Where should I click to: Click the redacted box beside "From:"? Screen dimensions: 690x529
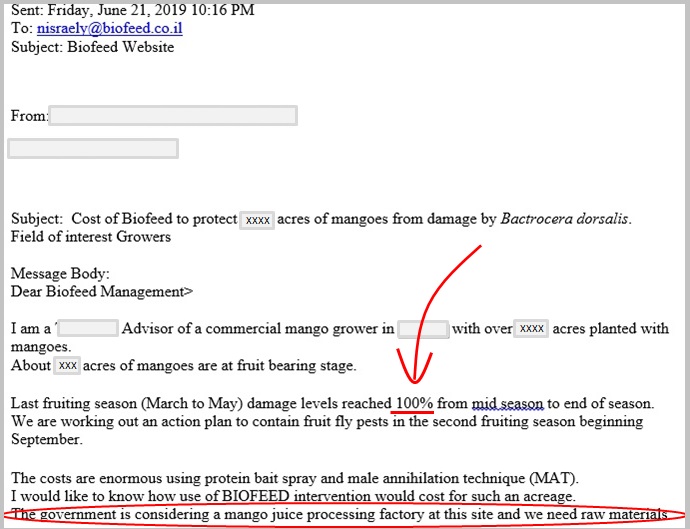[172, 116]
